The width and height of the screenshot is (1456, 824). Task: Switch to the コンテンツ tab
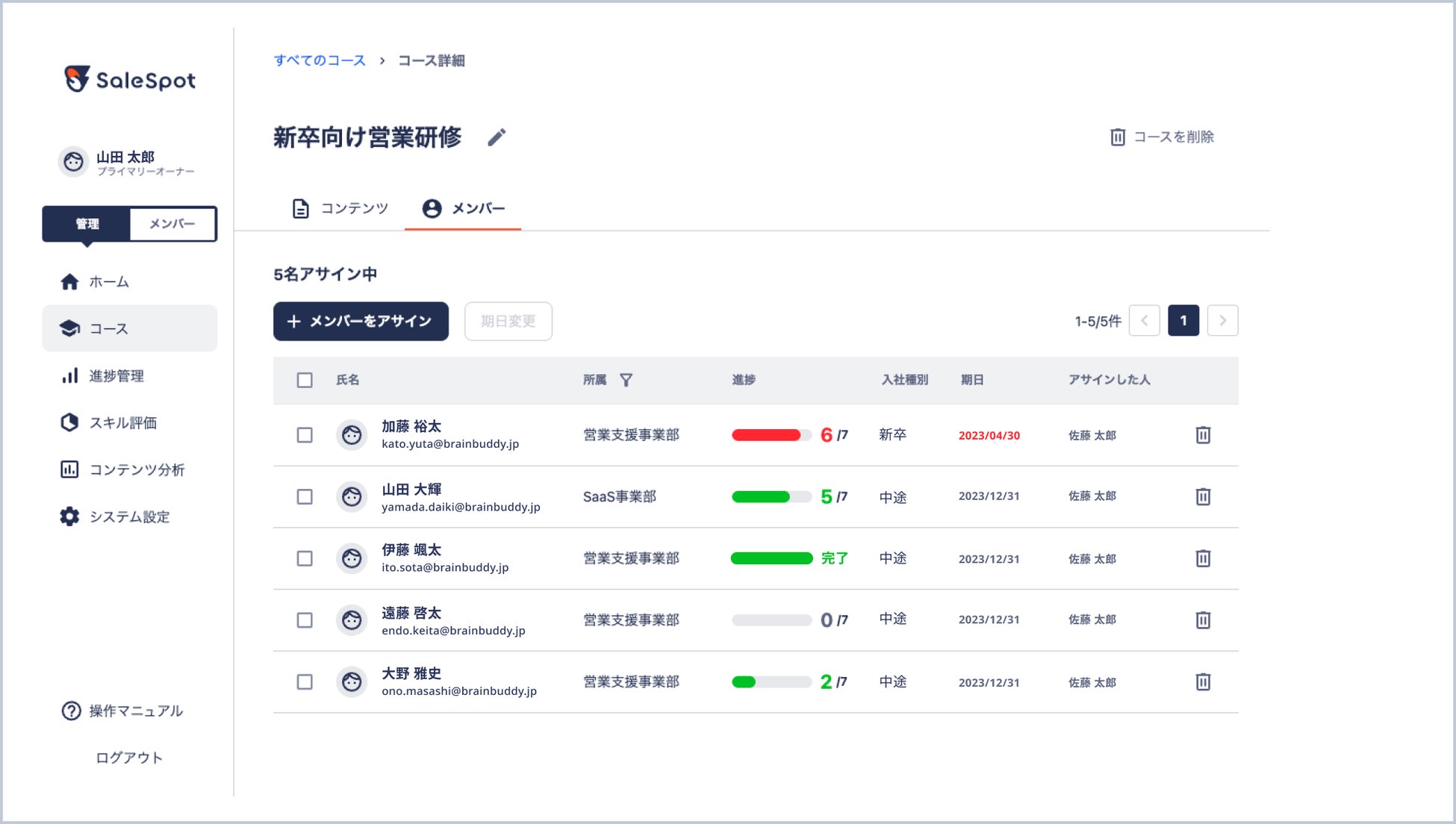(x=340, y=208)
